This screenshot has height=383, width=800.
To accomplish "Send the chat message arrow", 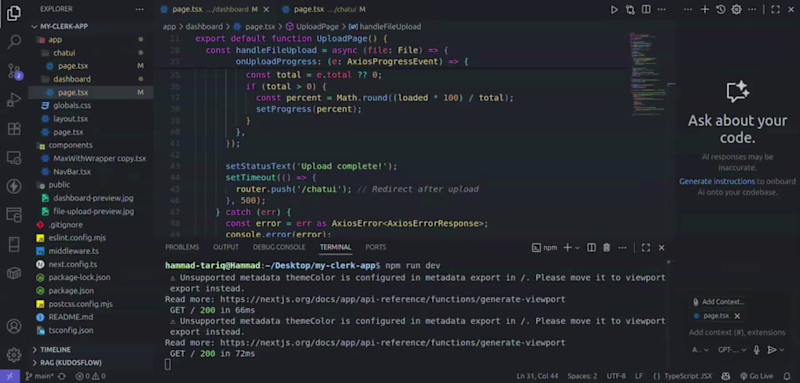I will tap(772, 350).
